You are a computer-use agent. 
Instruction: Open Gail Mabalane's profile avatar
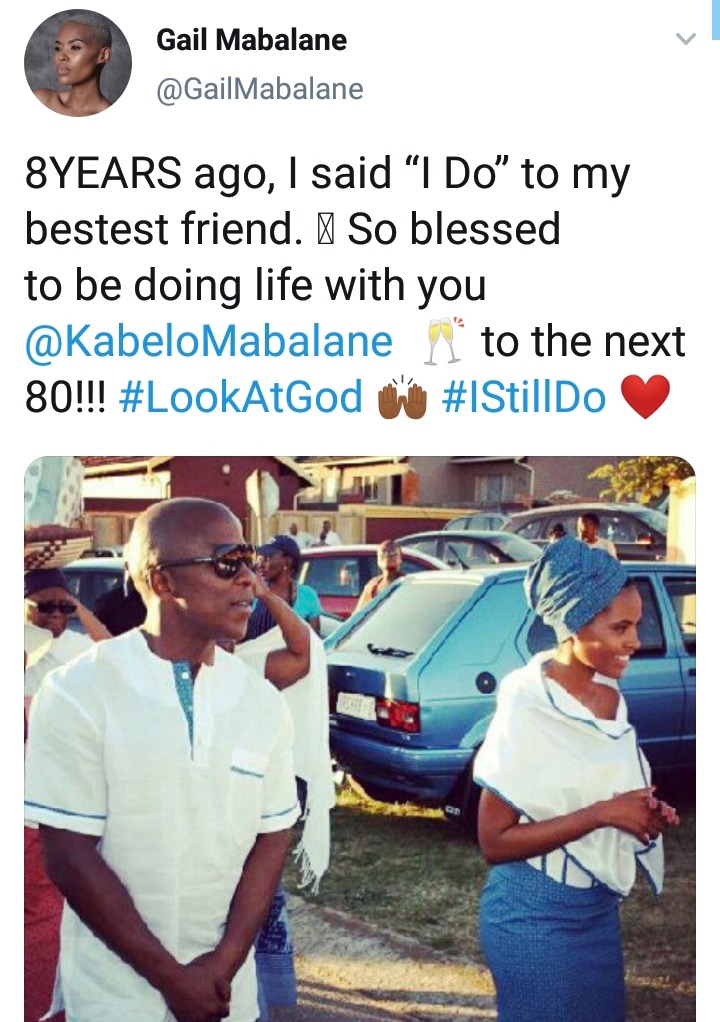pos(78,63)
